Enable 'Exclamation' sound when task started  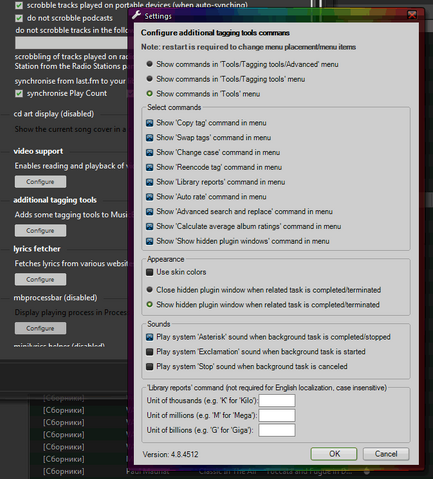[x=150, y=352]
